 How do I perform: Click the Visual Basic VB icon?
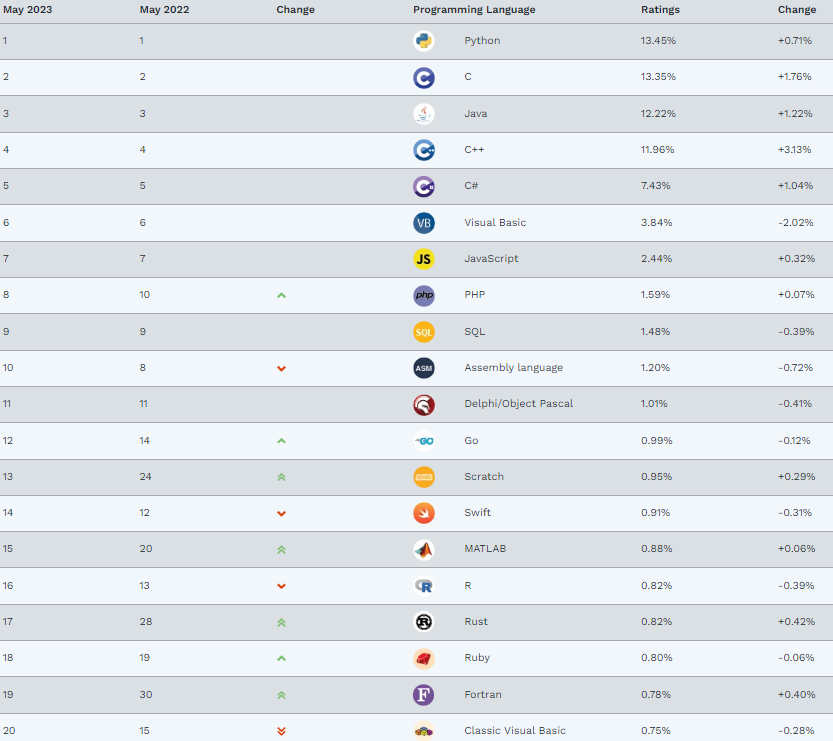pos(423,223)
